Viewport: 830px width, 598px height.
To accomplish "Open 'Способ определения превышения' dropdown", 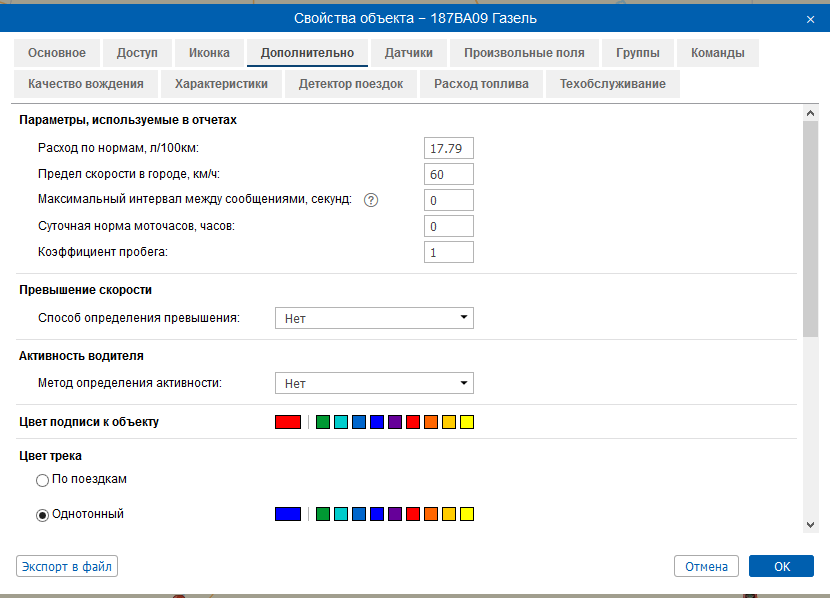I will (x=374, y=319).
